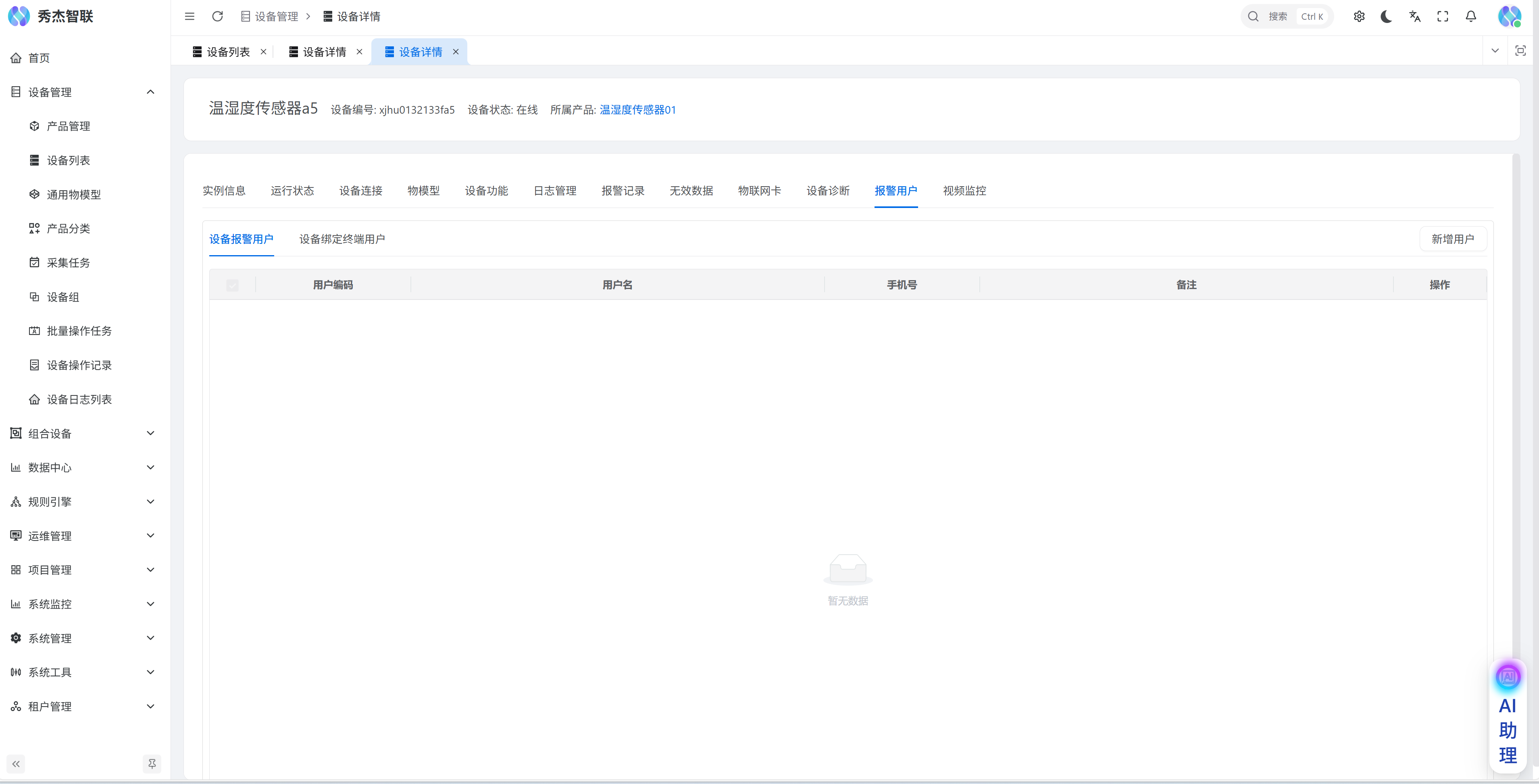Open the tab list dropdown chevron
Screen dimensions: 1539x784
tap(1495, 51)
